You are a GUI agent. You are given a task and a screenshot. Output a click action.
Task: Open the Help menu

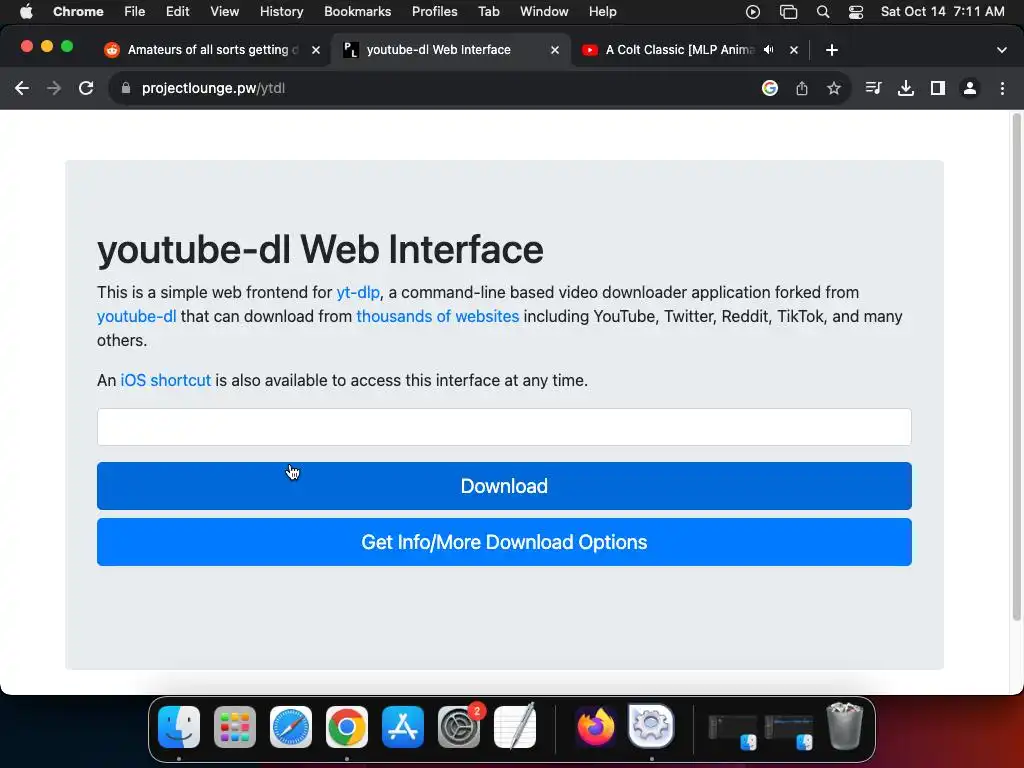pyautogui.click(x=602, y=12)
